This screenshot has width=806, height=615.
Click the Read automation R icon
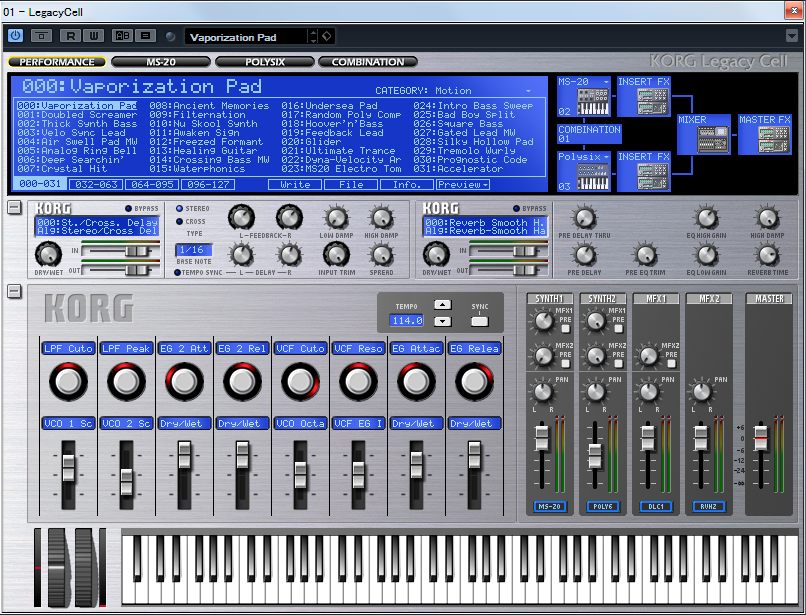point(70,35)
